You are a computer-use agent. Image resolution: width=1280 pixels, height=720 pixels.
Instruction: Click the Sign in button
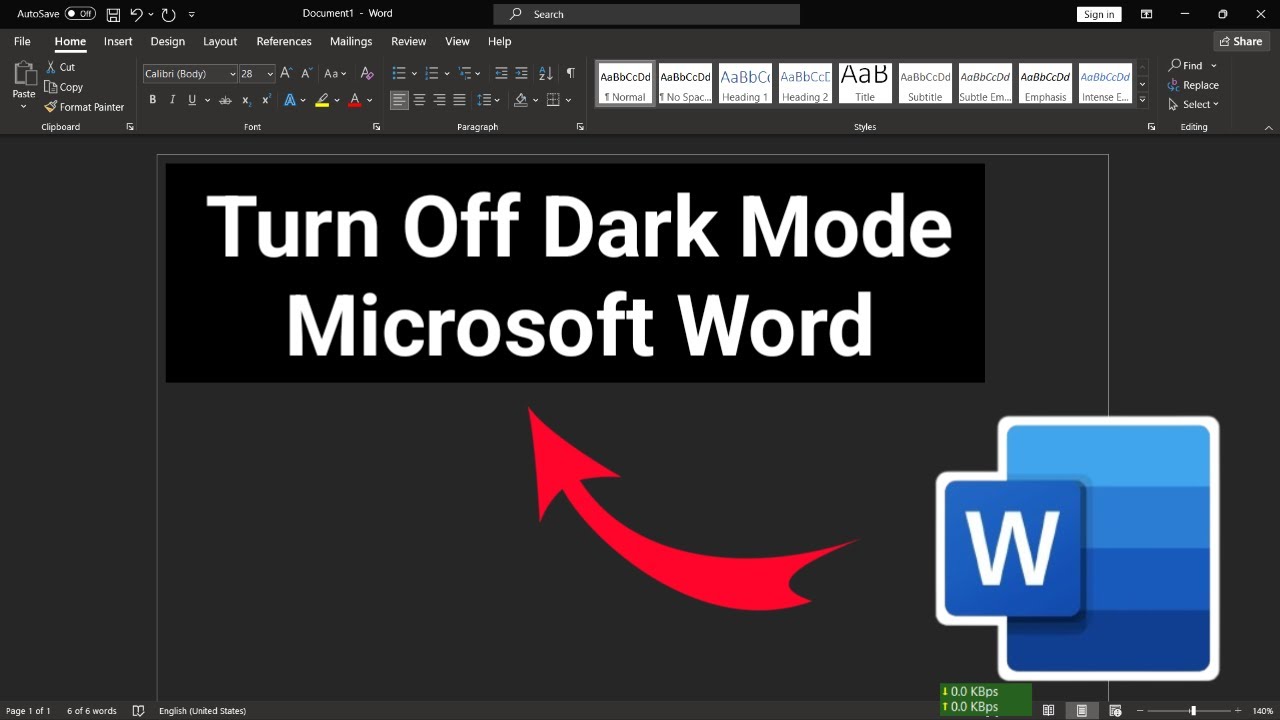pos(1099,14)
